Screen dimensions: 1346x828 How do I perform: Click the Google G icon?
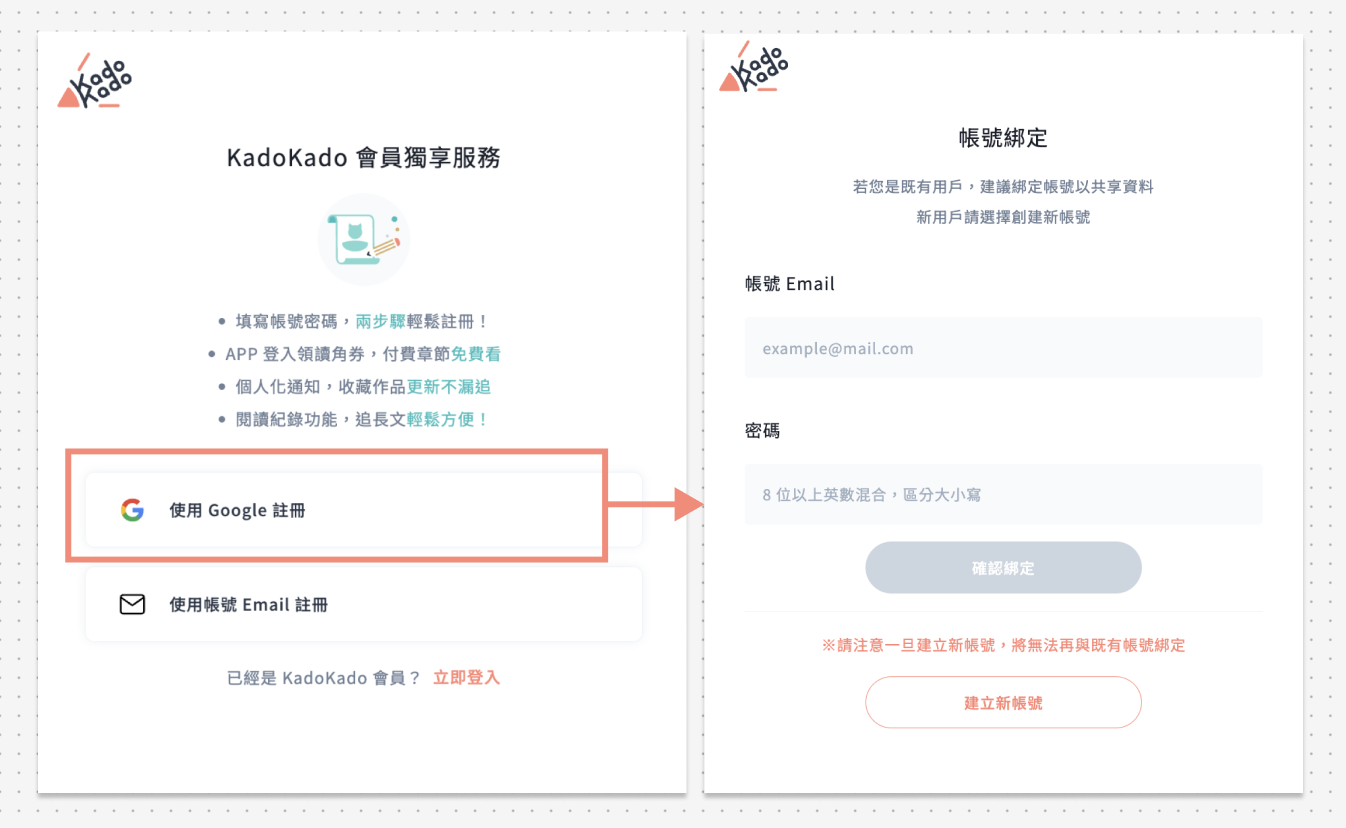[132, 510]
